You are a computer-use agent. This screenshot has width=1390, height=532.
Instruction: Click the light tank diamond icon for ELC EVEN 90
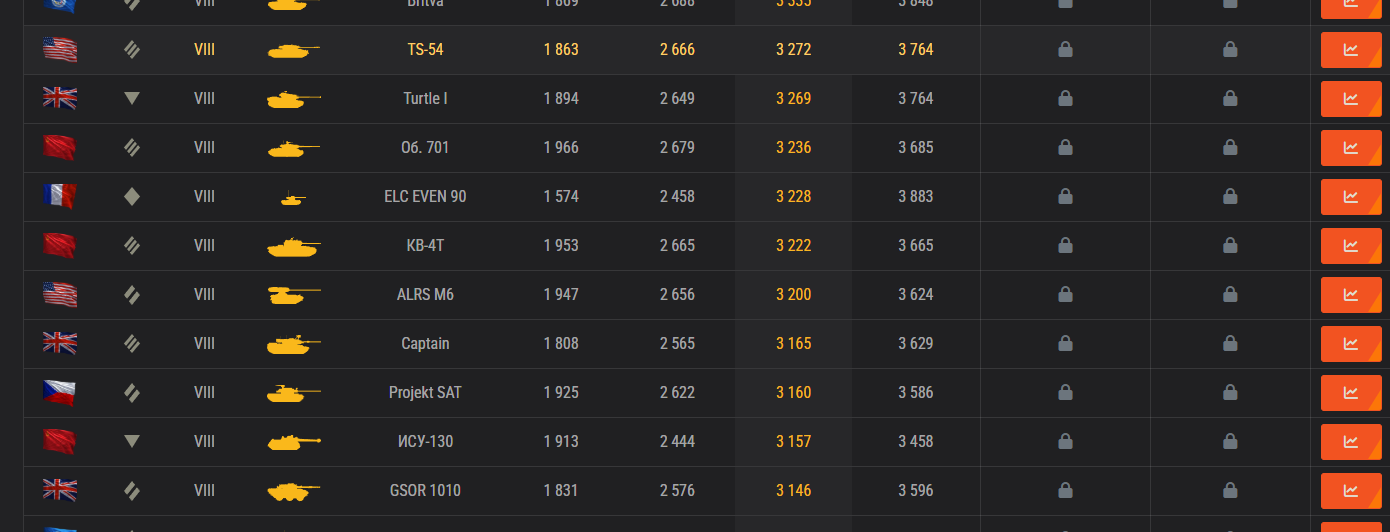click(132, 197)
